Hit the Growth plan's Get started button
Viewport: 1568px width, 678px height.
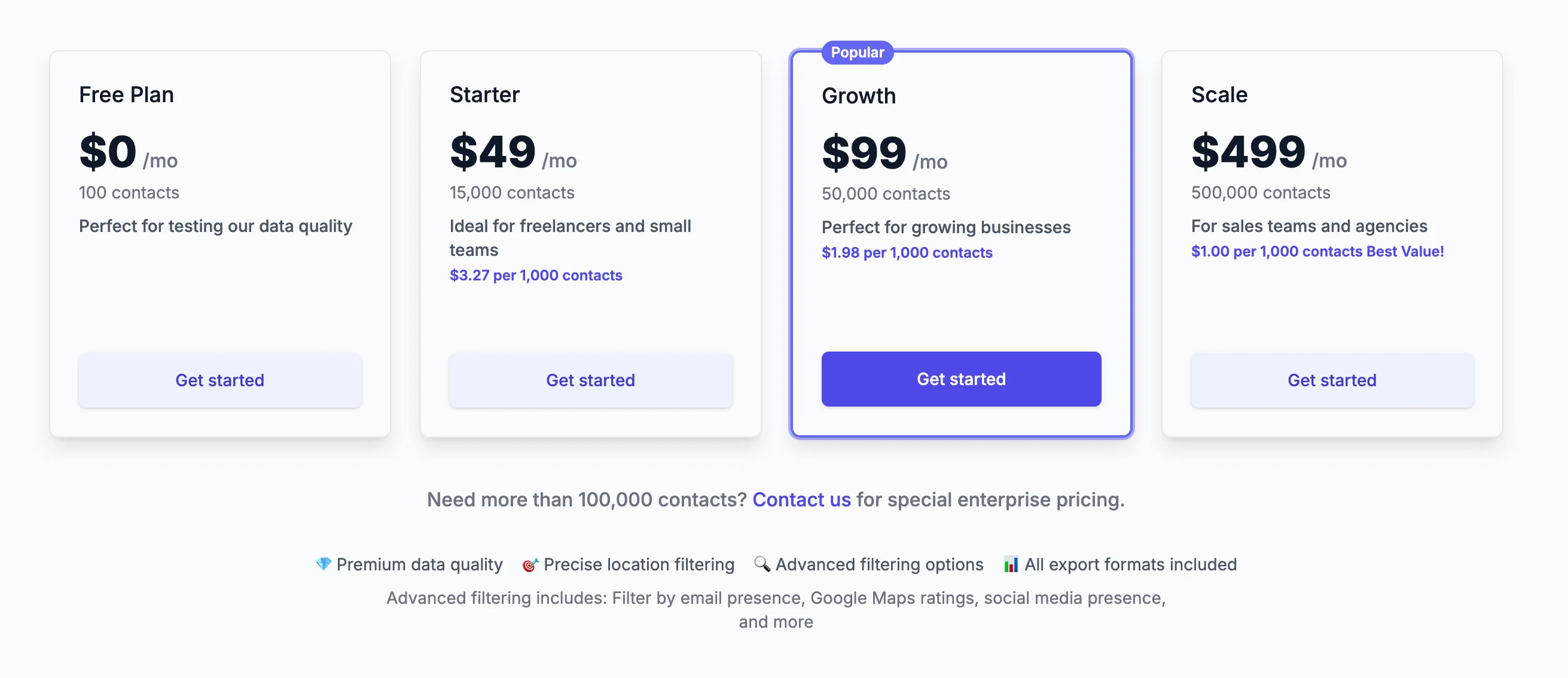click(960, 378)
